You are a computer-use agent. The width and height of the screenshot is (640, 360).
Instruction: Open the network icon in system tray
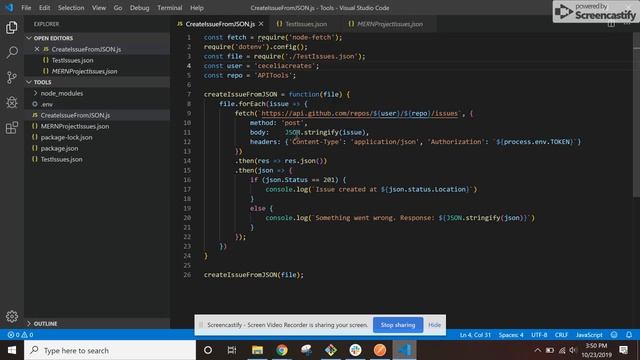click(562, 350)
